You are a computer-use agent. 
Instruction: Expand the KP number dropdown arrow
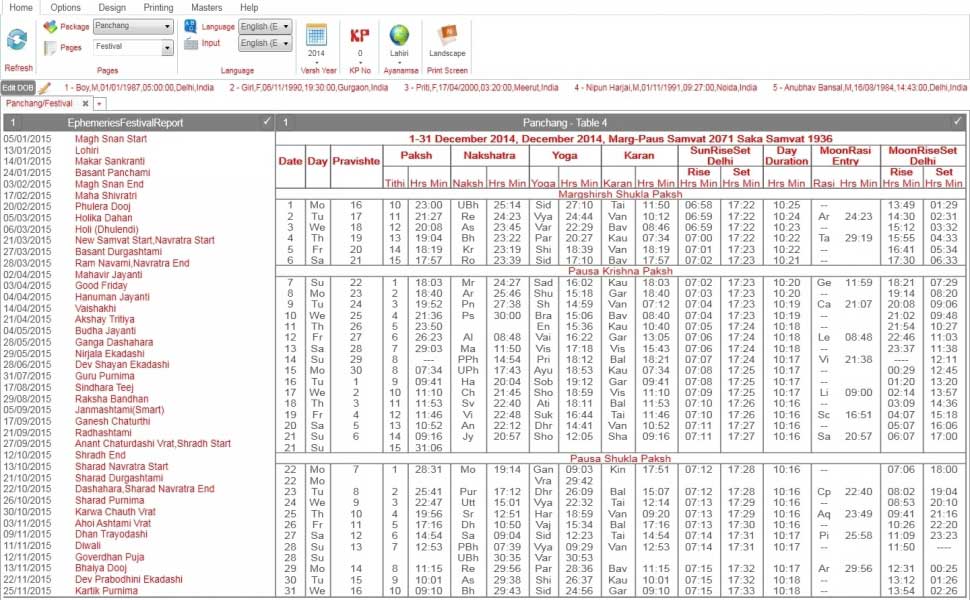click(x=359, y=62)
